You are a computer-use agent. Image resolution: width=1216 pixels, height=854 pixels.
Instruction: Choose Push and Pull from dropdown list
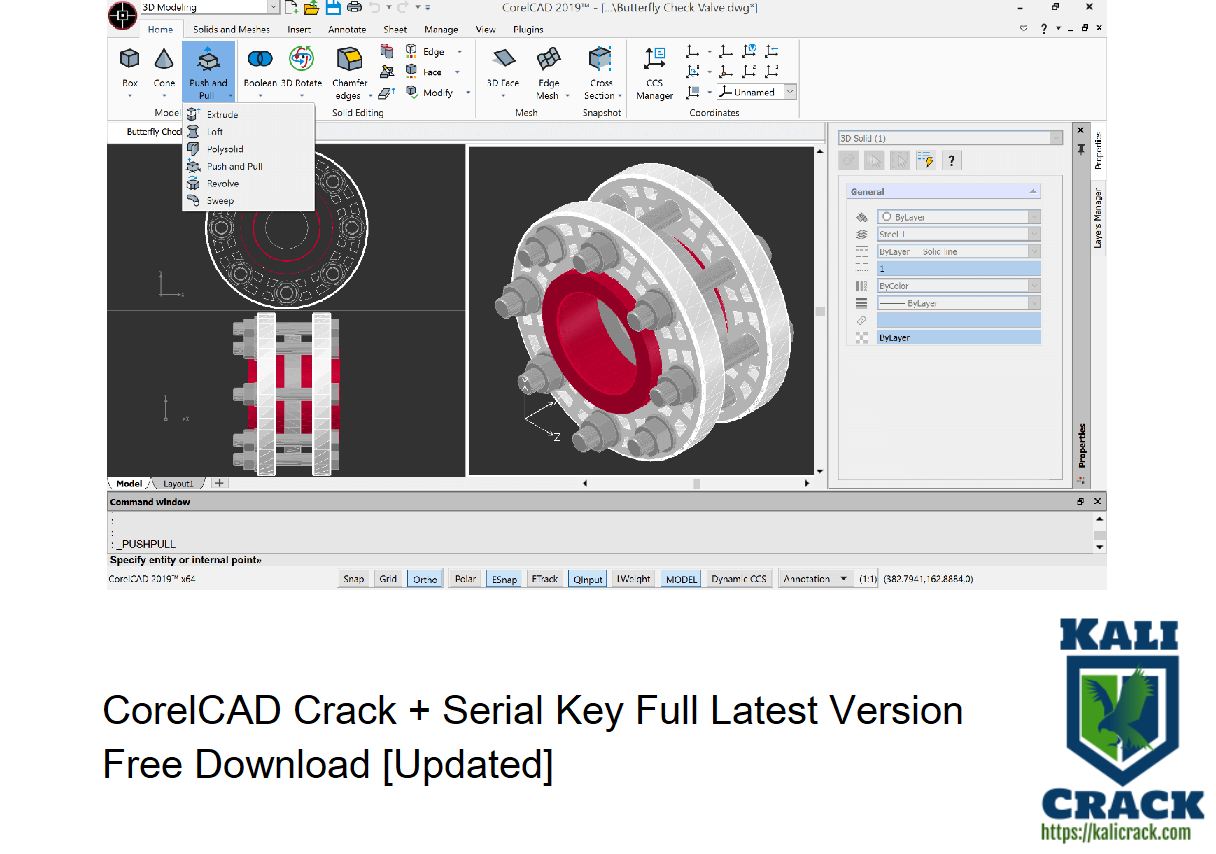(247, 166)
